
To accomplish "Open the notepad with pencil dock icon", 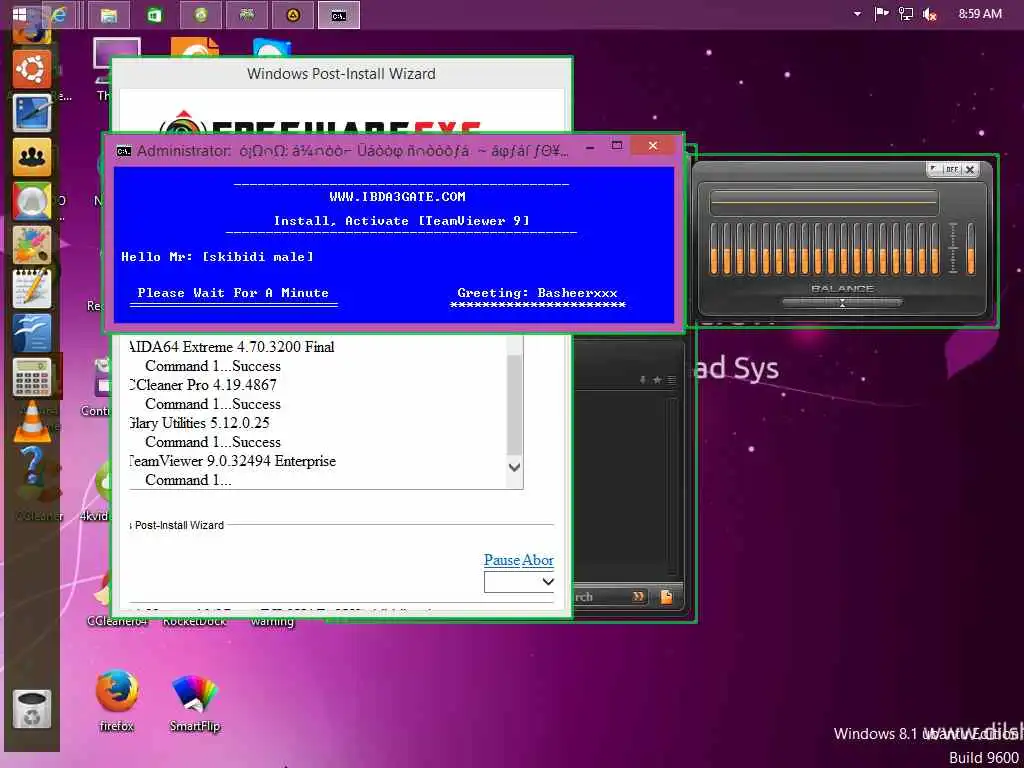I will [x=31, y=288].
